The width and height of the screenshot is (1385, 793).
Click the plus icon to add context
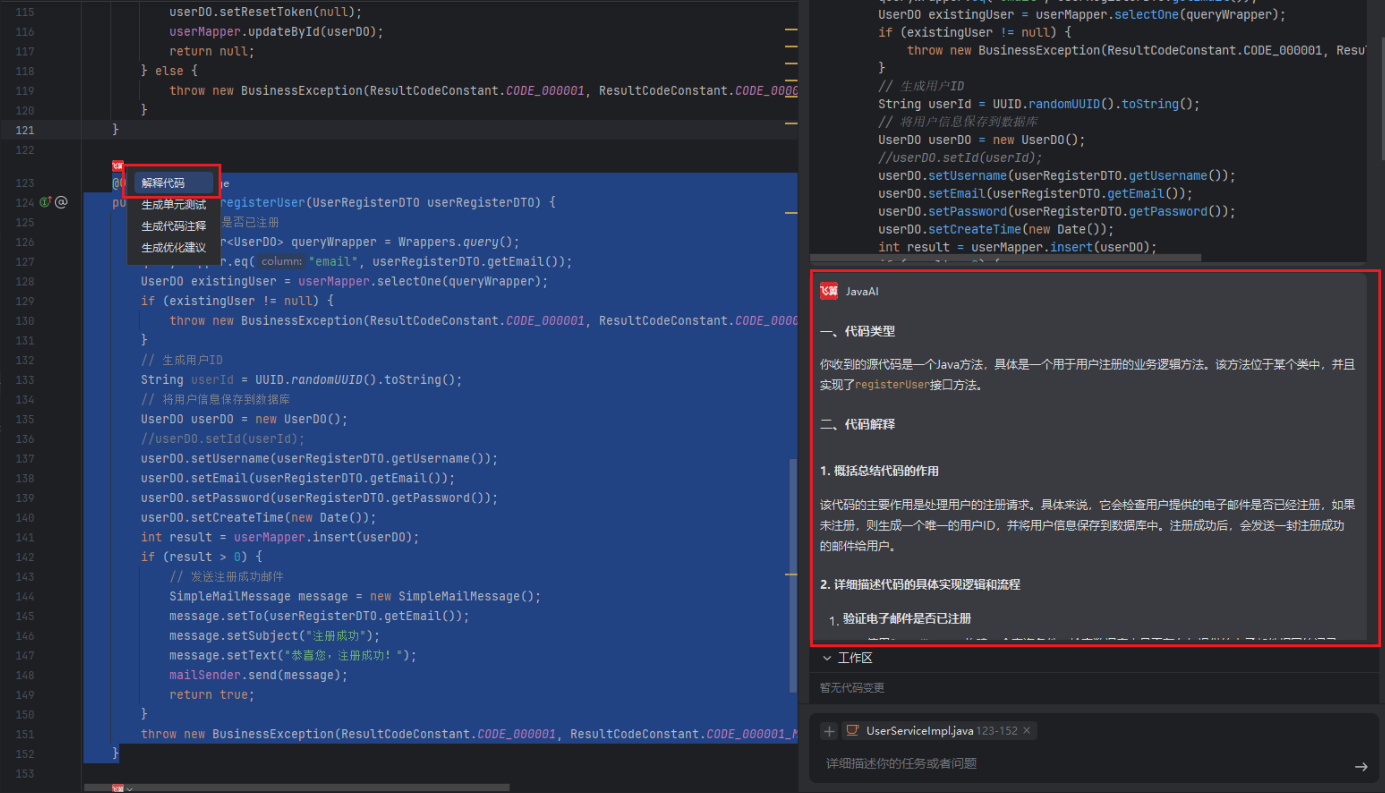point(829,731)
